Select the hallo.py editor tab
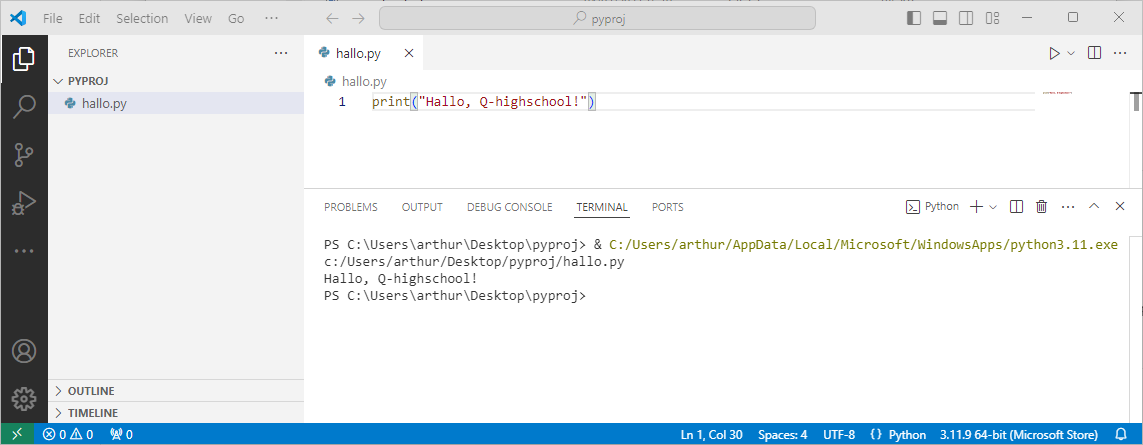The image size is (1143, 445). coord(363,53)
